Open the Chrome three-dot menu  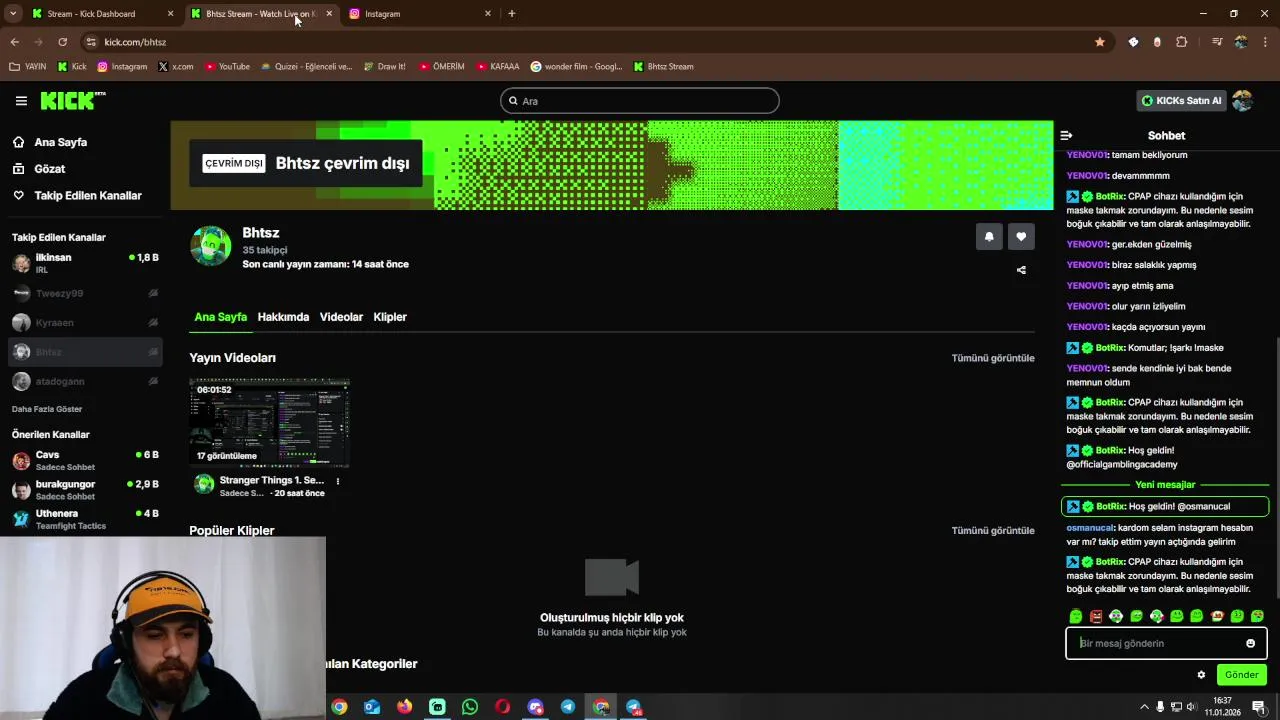[x=1266, y=42]
